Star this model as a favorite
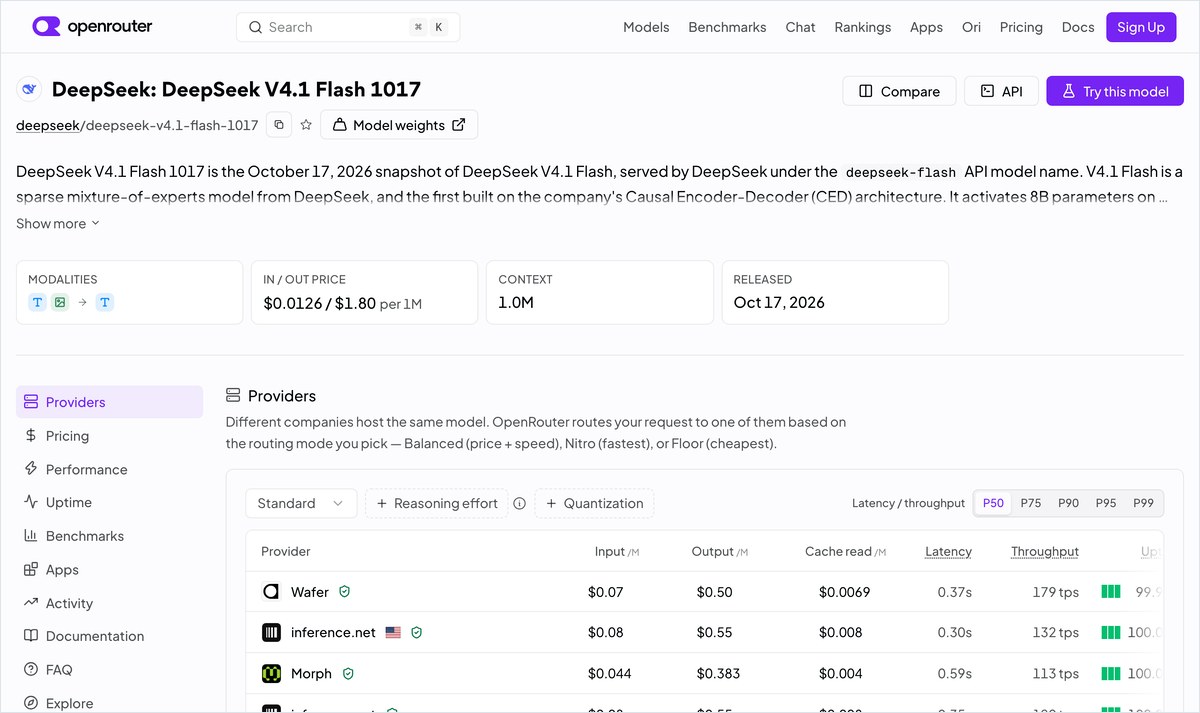This screenshot has height=713, width=1200. 306,125
